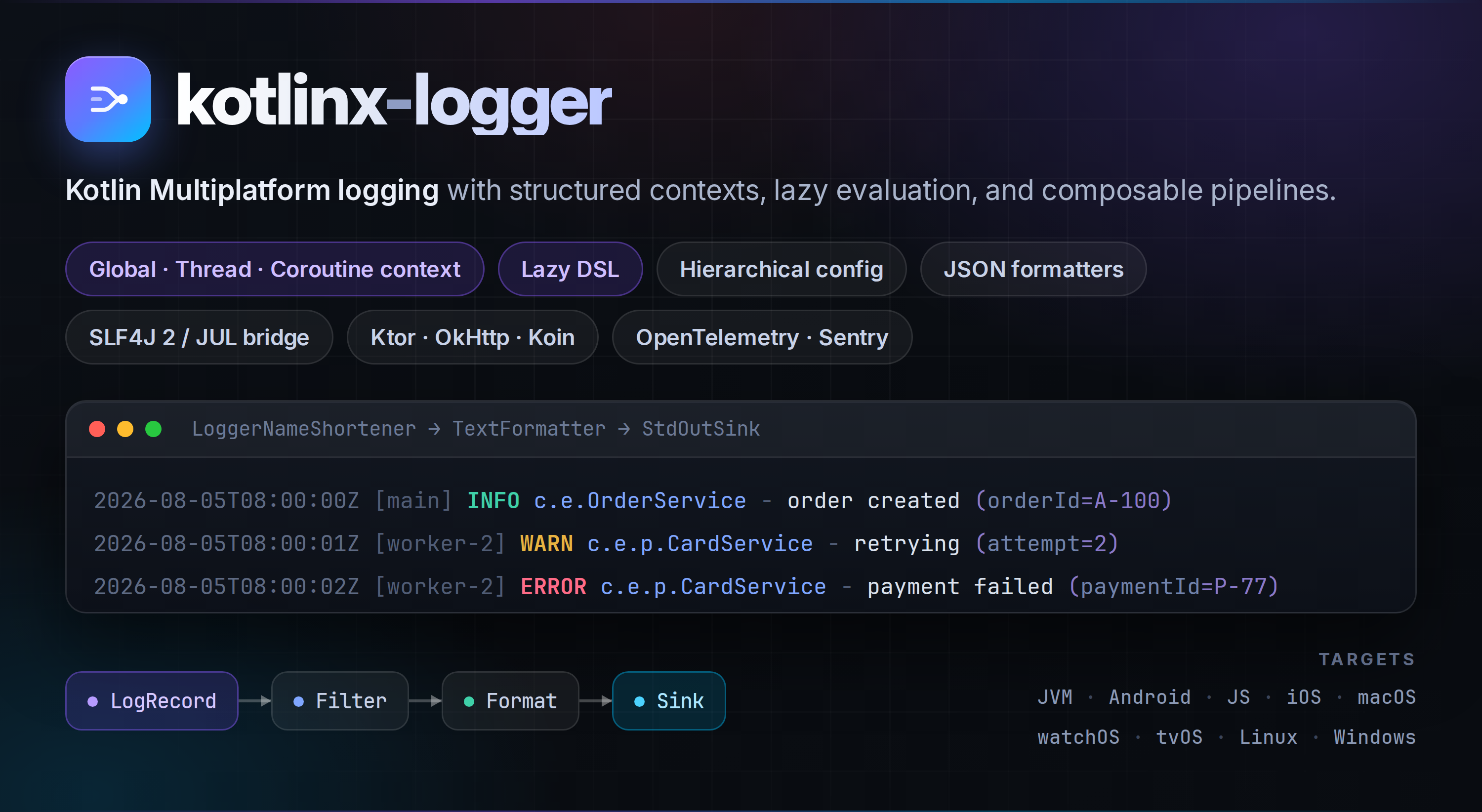Click the Filter pipeline node
The image size is (1482, 812).
(x=340, y=700)
